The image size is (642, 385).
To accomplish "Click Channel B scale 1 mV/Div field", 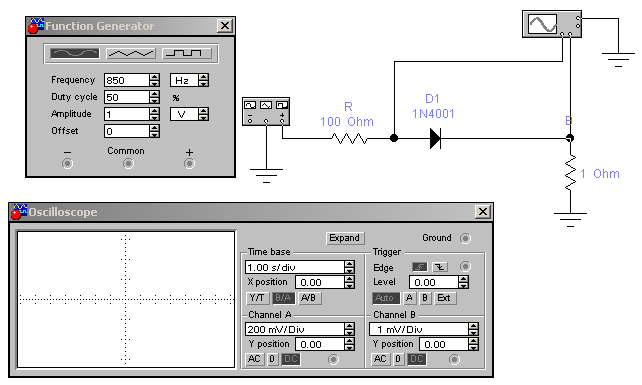I will coord(419,329).
